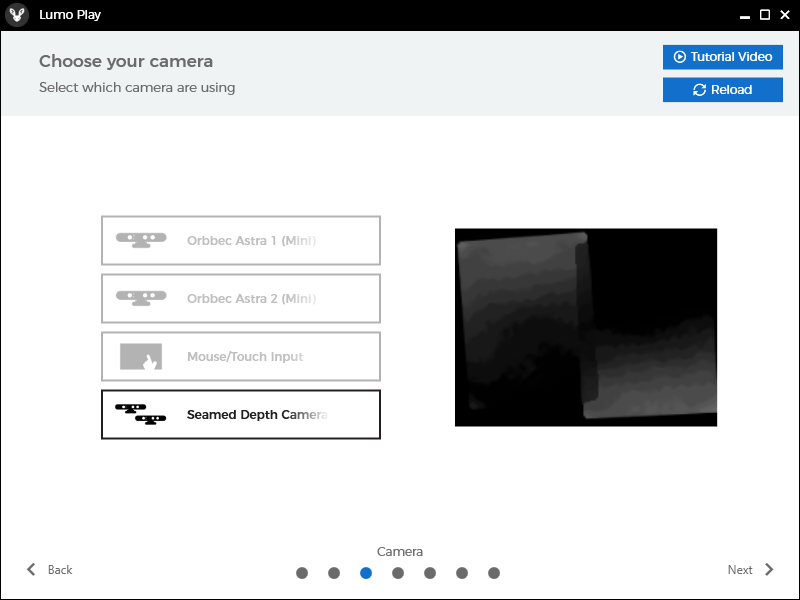Choose the Mouse/Touch Input option
The image size is (800, 600).
[x=241, y=357]
